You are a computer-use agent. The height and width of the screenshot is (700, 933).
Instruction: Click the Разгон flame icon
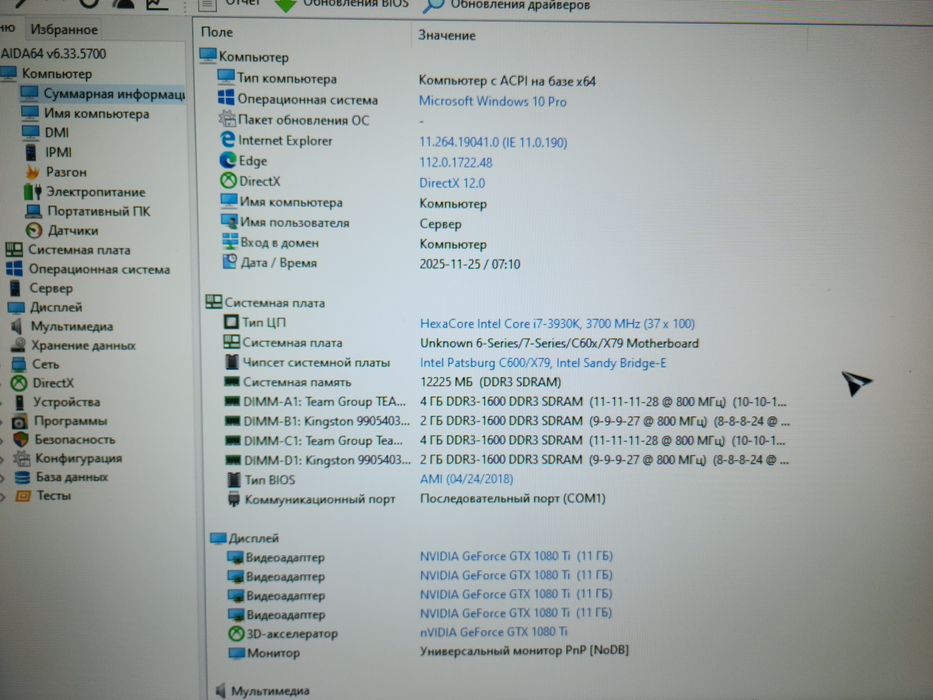32,172
